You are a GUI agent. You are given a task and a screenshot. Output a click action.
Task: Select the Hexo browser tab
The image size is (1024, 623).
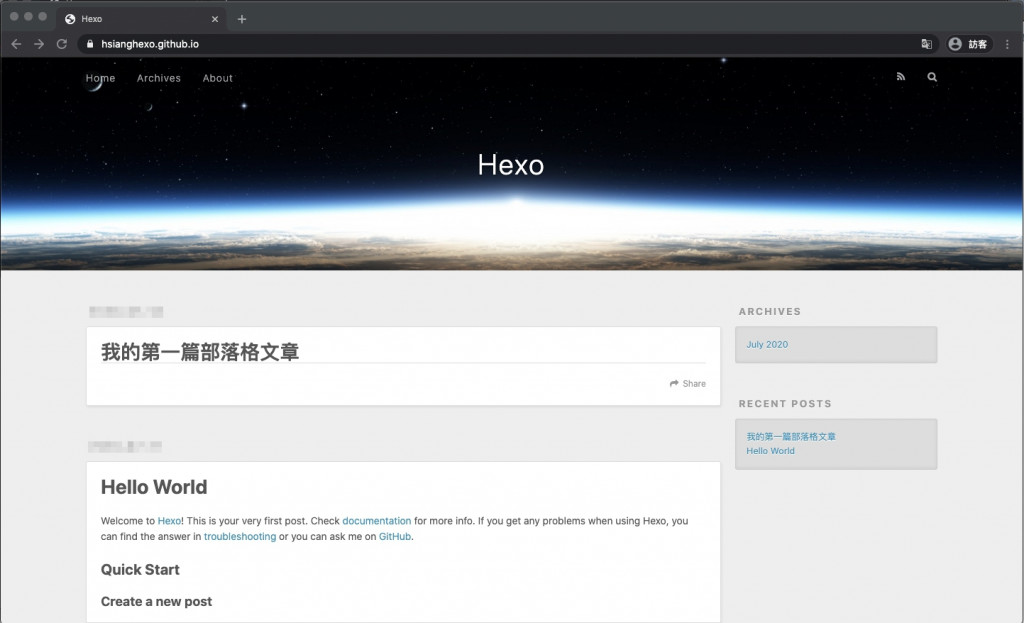point(140,19)
